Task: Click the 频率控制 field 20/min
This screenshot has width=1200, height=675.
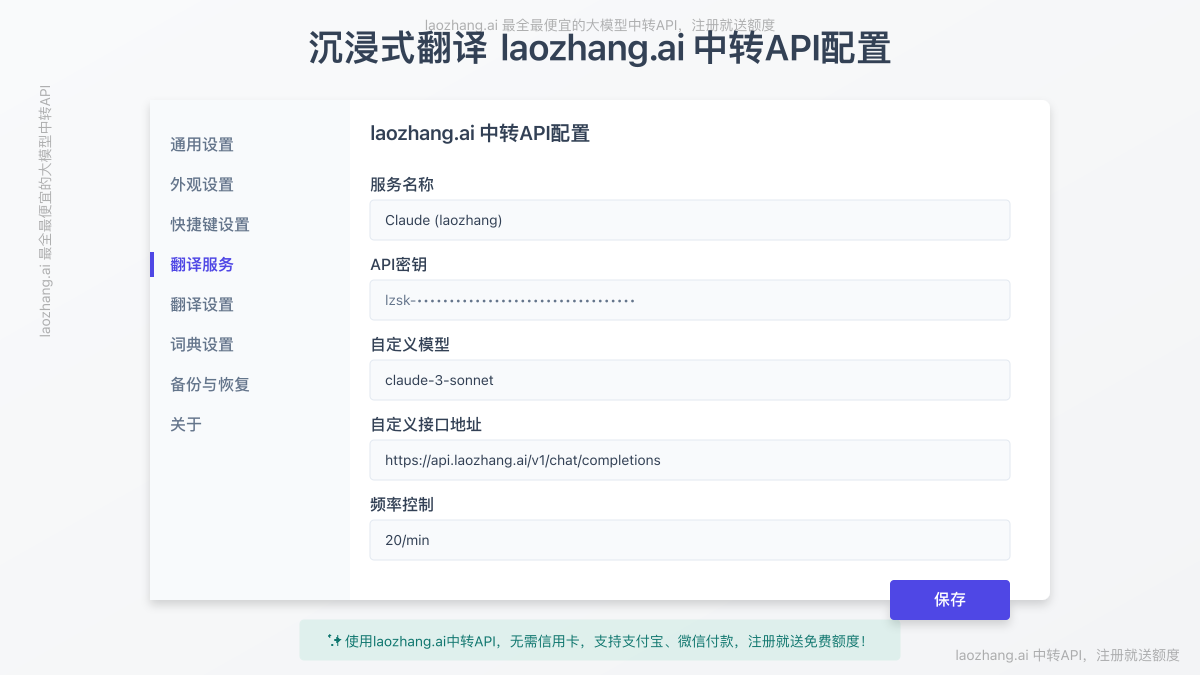Action: pos(690,540)
